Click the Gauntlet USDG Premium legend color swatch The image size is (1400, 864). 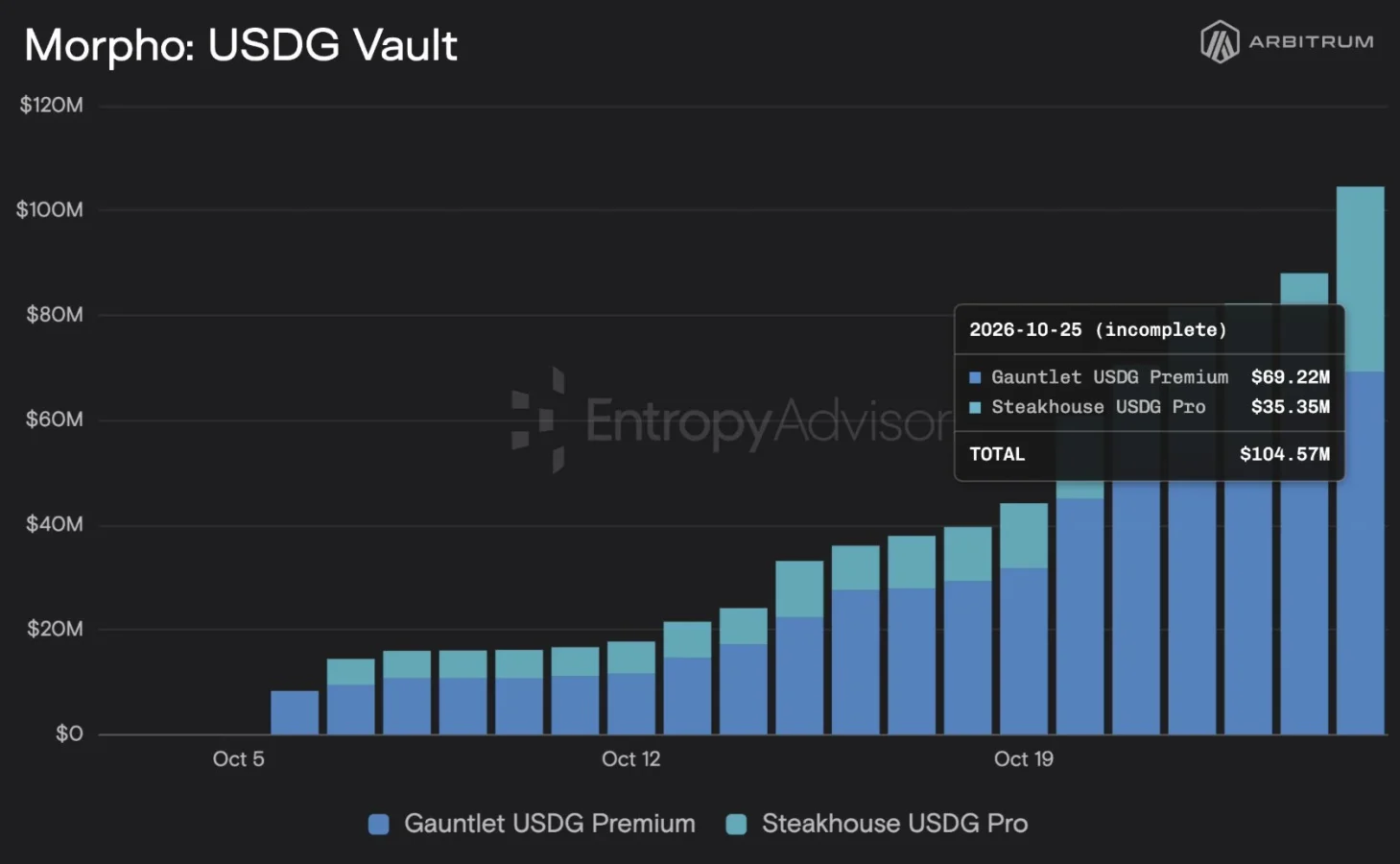379,824
